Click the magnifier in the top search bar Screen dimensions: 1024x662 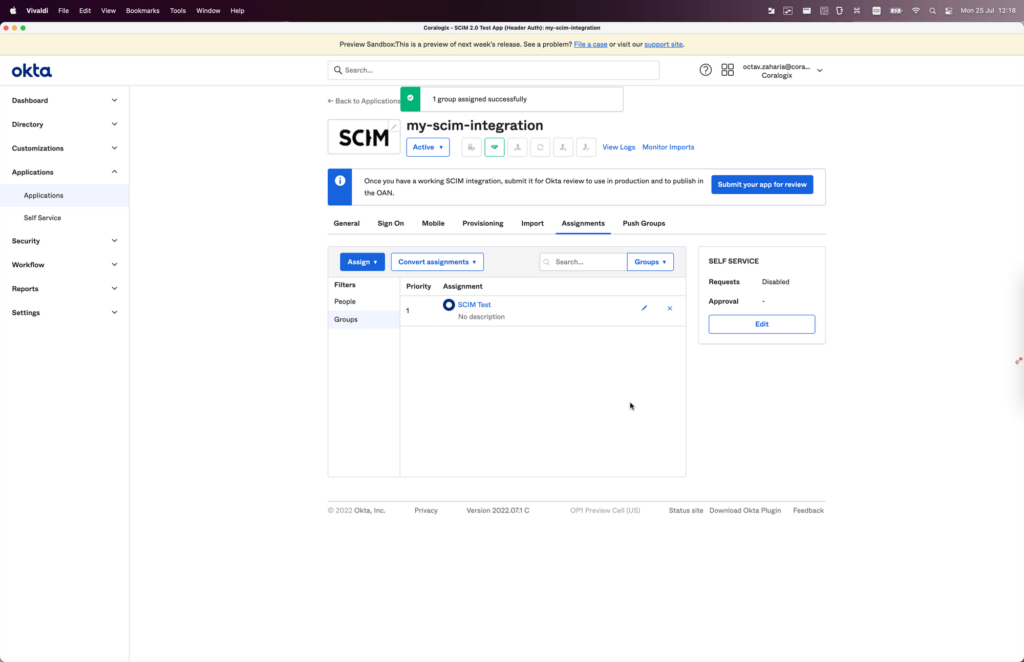pos(338,70)
